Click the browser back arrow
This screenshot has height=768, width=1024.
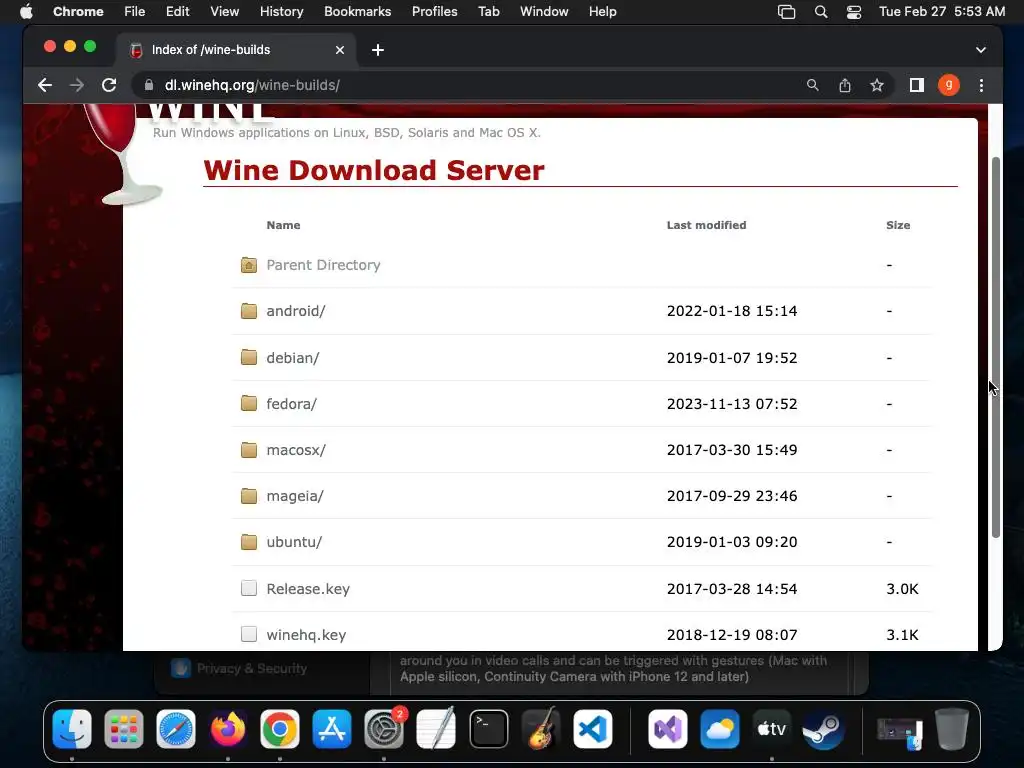coord(44,85)
